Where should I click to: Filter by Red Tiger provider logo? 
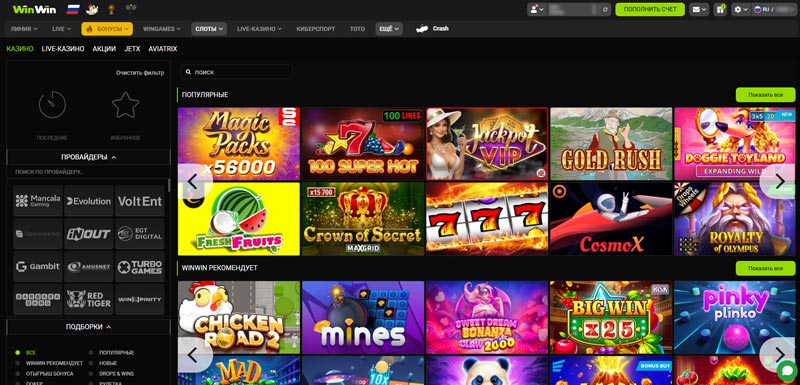[89, 299]
